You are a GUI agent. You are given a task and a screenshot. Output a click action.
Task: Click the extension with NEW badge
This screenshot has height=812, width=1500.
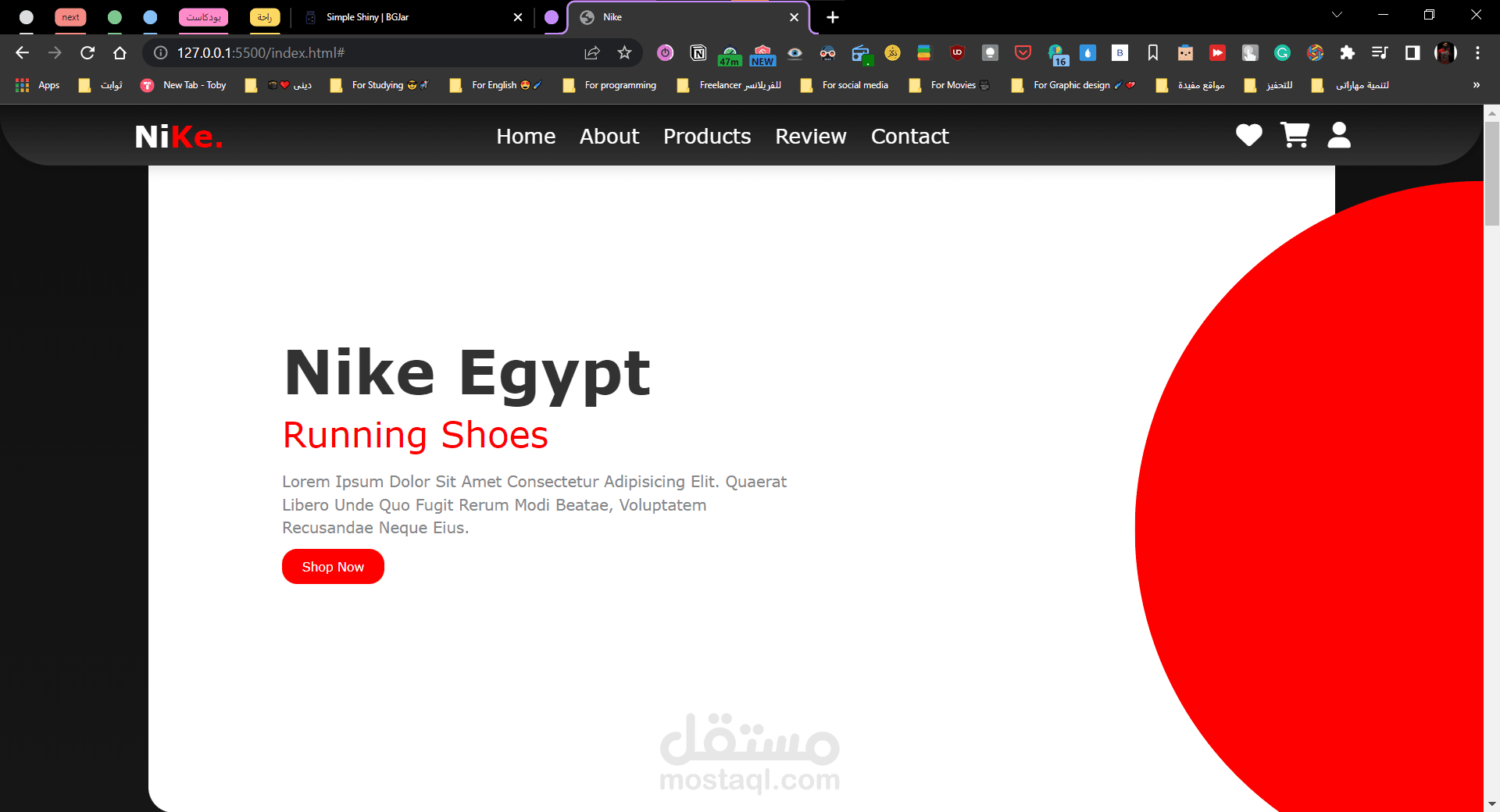pyautogui.click(x=762, y=55)
